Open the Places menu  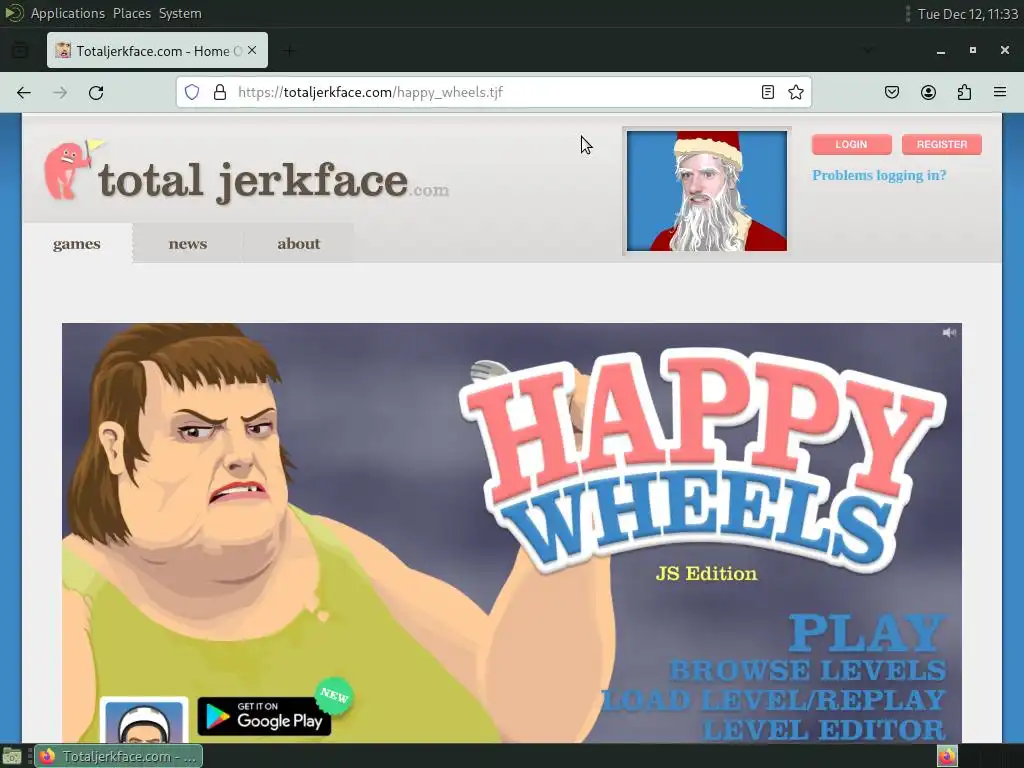coord(132,13)
